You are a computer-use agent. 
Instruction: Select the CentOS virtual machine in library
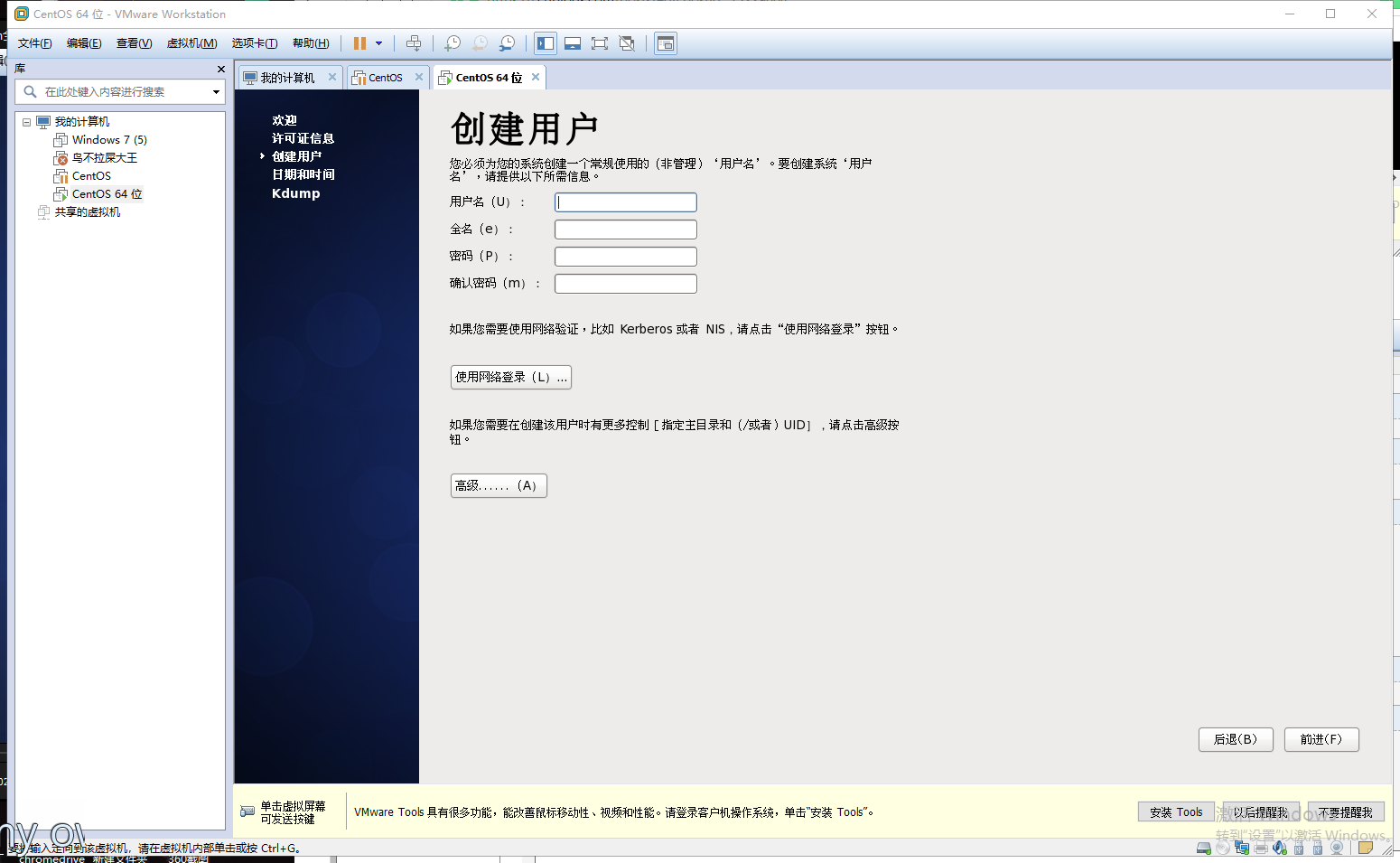91,176
